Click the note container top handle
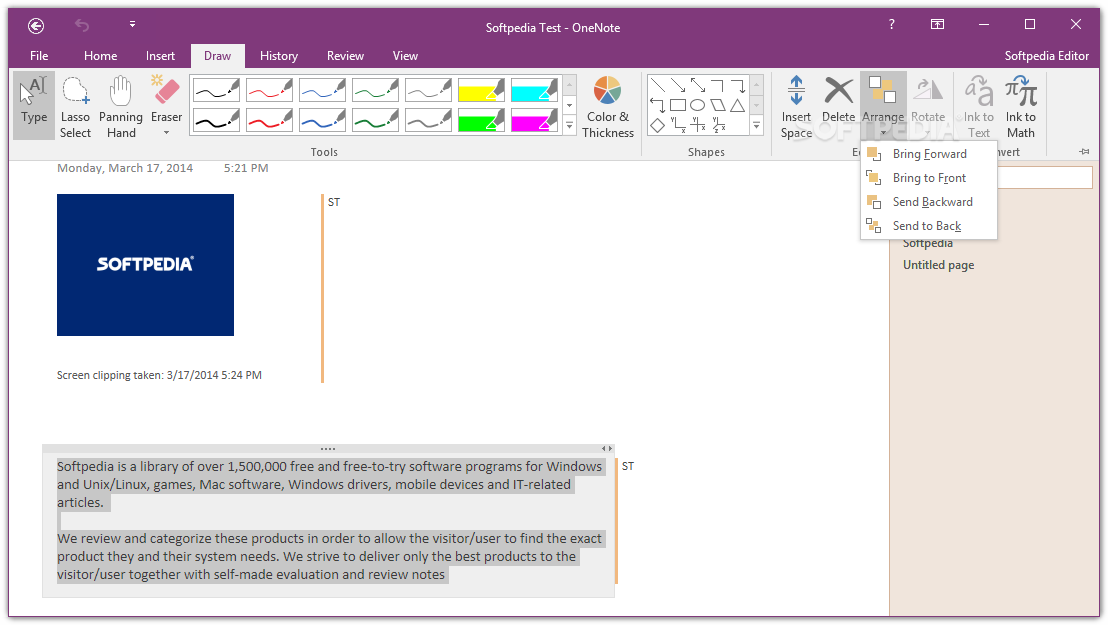 [x=328, y=448]
